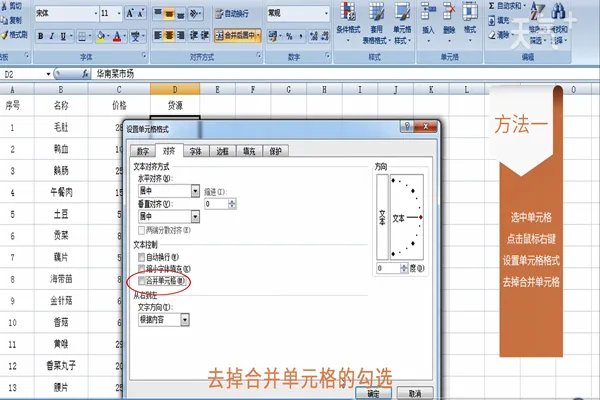Image resolution: width=600 pixels, height=400 pixels.
Task: Open Fill Color bucket in ribbon
Action: click(x=101, y=36)
